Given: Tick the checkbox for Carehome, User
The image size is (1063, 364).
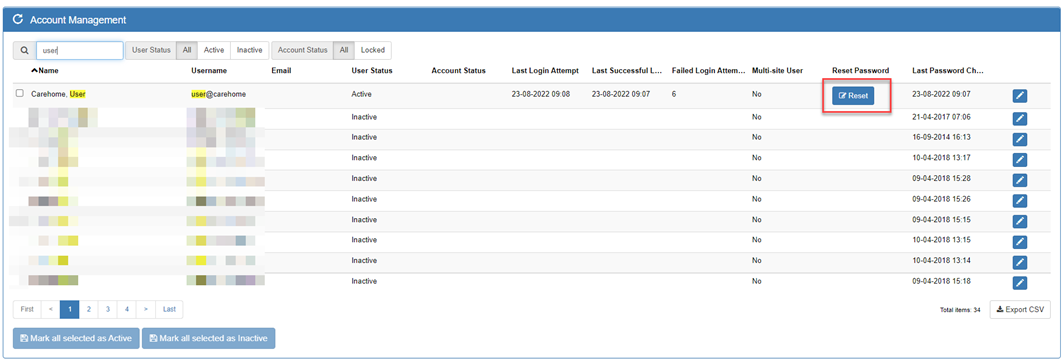Looking at the screenshot, I should (x=20, y=94).
